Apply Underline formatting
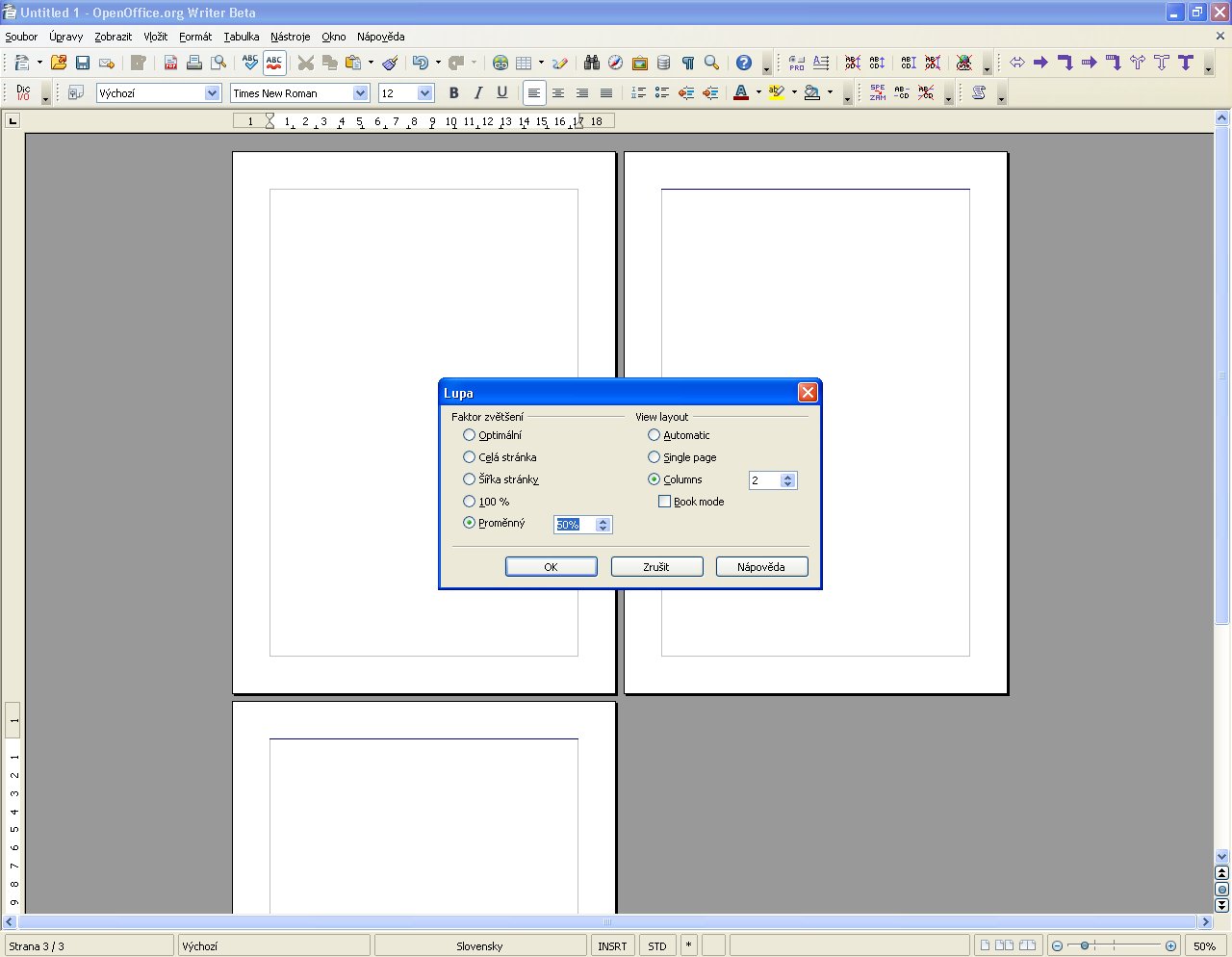Viewport: 1232px width, 957px height. click(502, 92)
